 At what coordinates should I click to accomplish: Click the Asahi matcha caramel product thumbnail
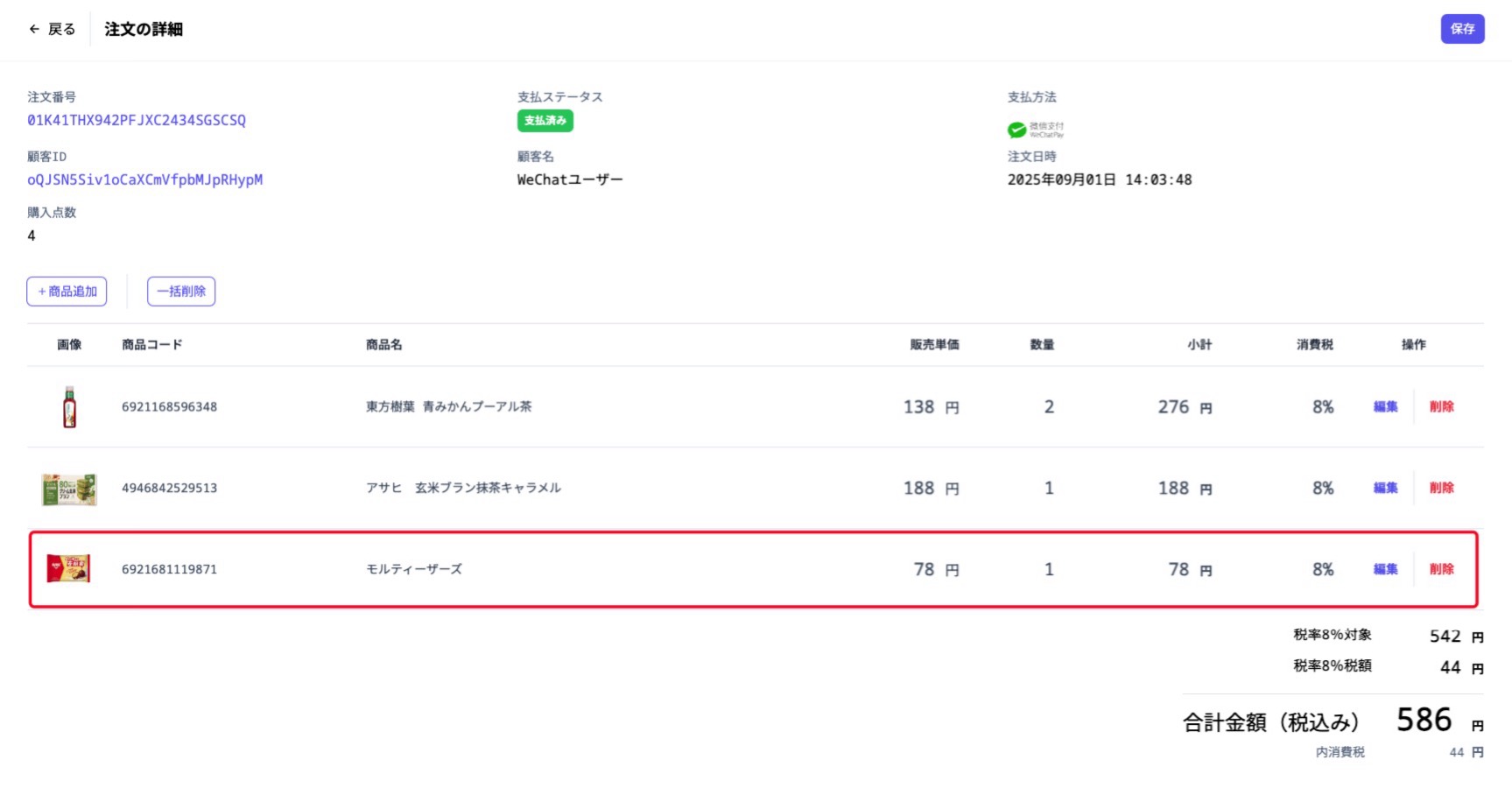pyautogui.click(x=68, y=488)
